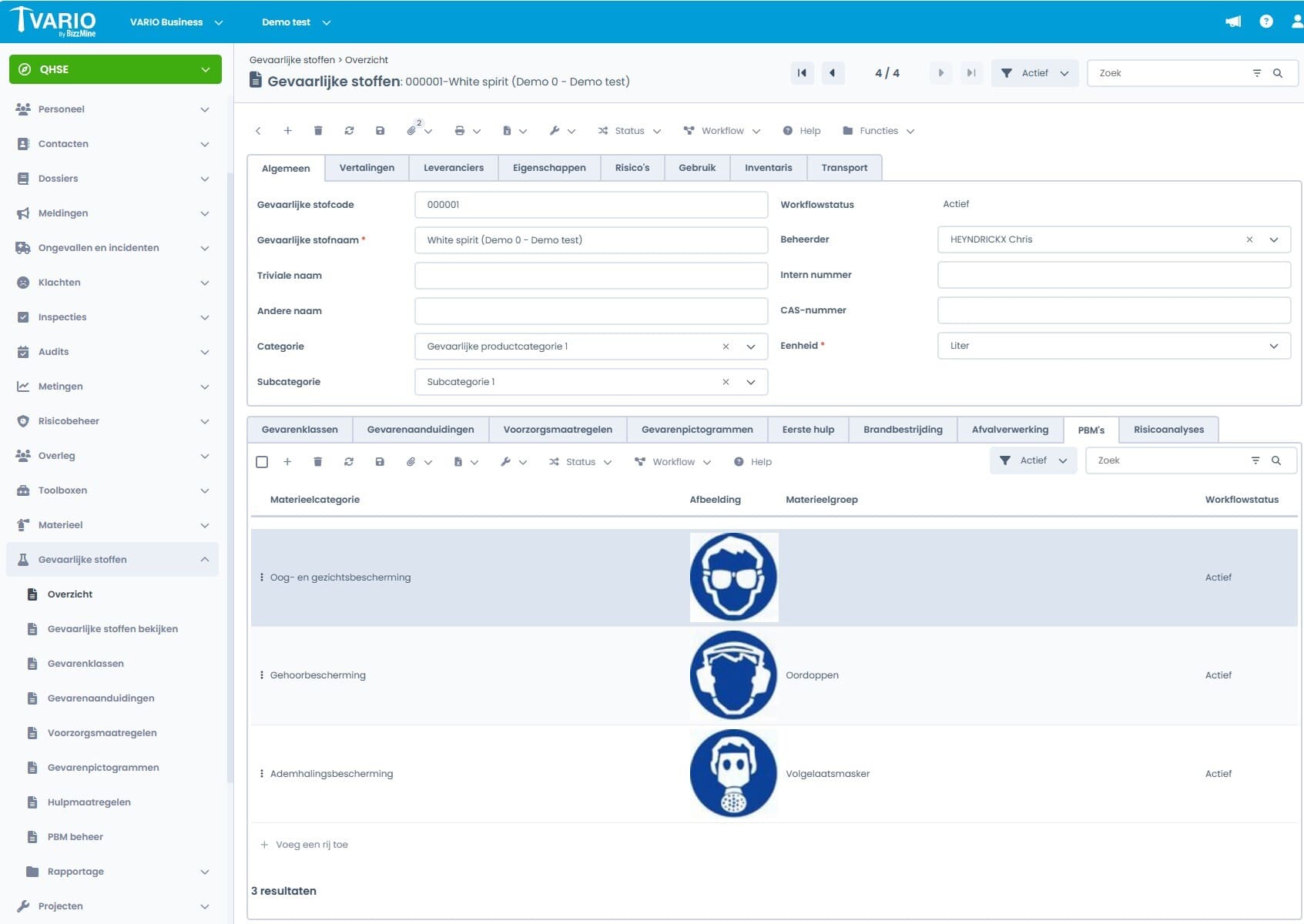Open the help question mark in header
Viewport: 1304px width, 924px height.
click(x=1265, y=22)
